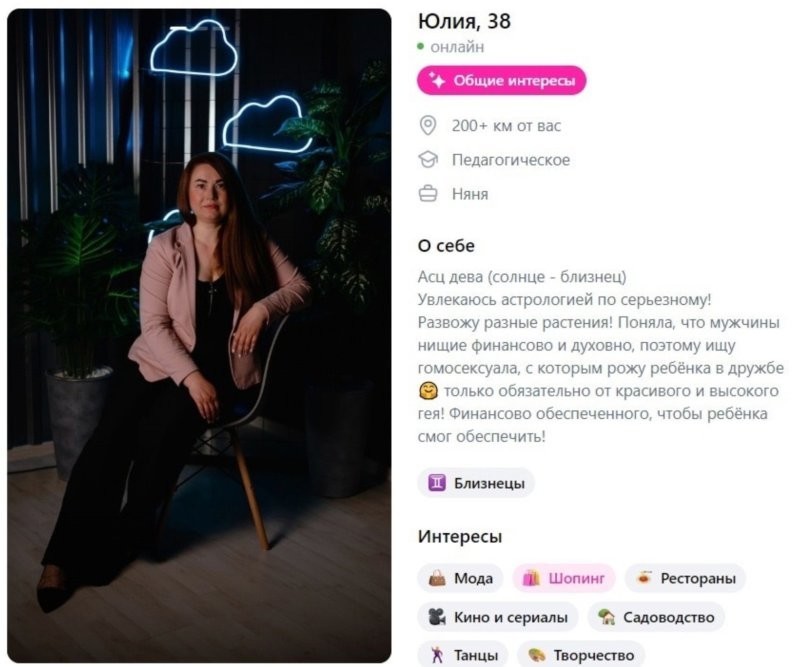Image resolution: width=800 pixels, height=667 pixels.
Task: Click the shopping bags icon beside Шопинг
Action: (x=531, y=578)
